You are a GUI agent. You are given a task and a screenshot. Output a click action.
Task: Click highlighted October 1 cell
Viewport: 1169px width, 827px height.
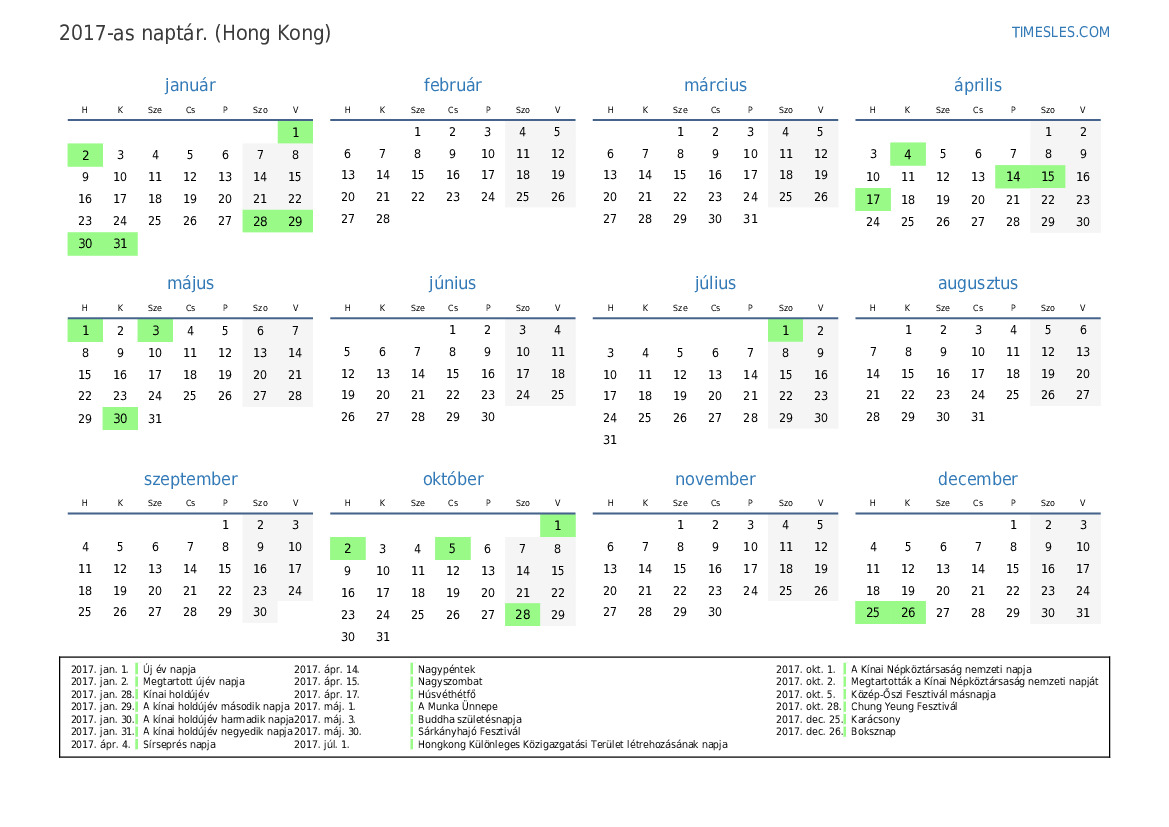click(x=558, y=526)
